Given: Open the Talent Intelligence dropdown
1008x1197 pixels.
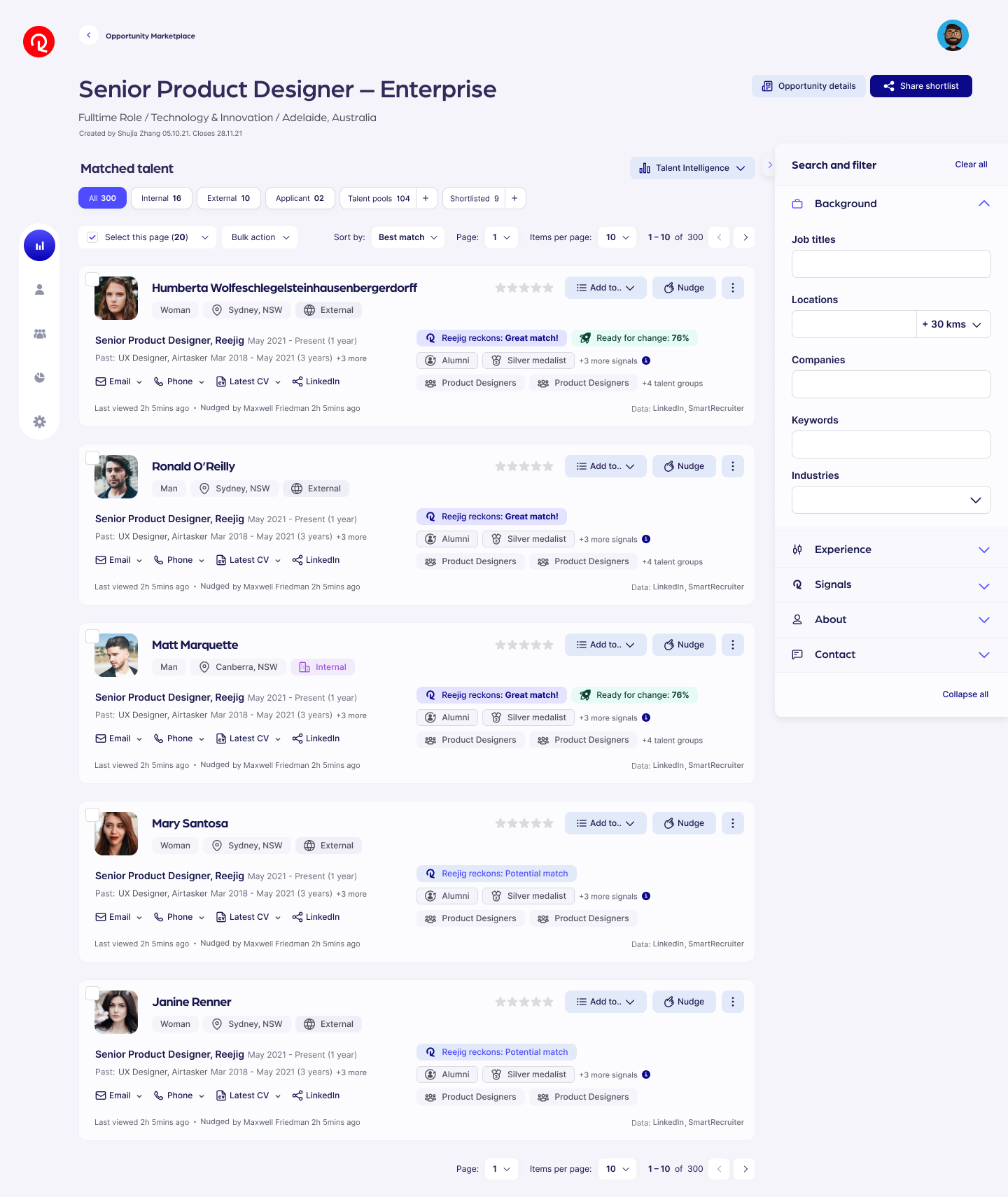Looking at the screenshot, I should click(x=692, y=168).
